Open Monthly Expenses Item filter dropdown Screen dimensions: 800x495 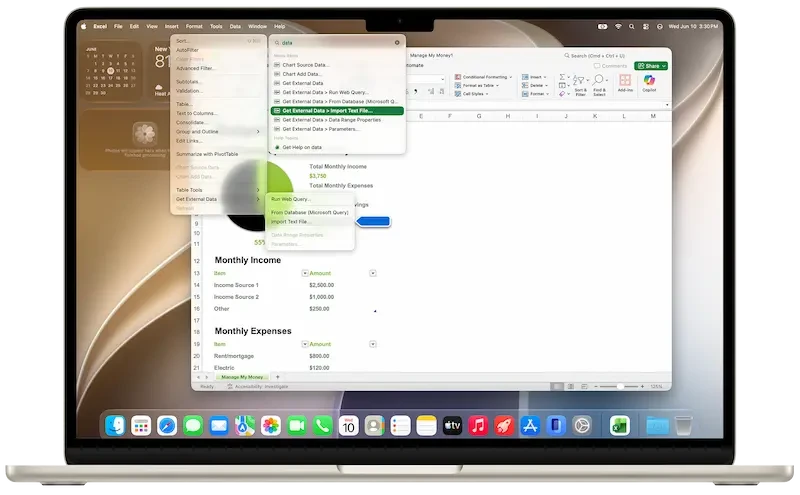(305, 344)
